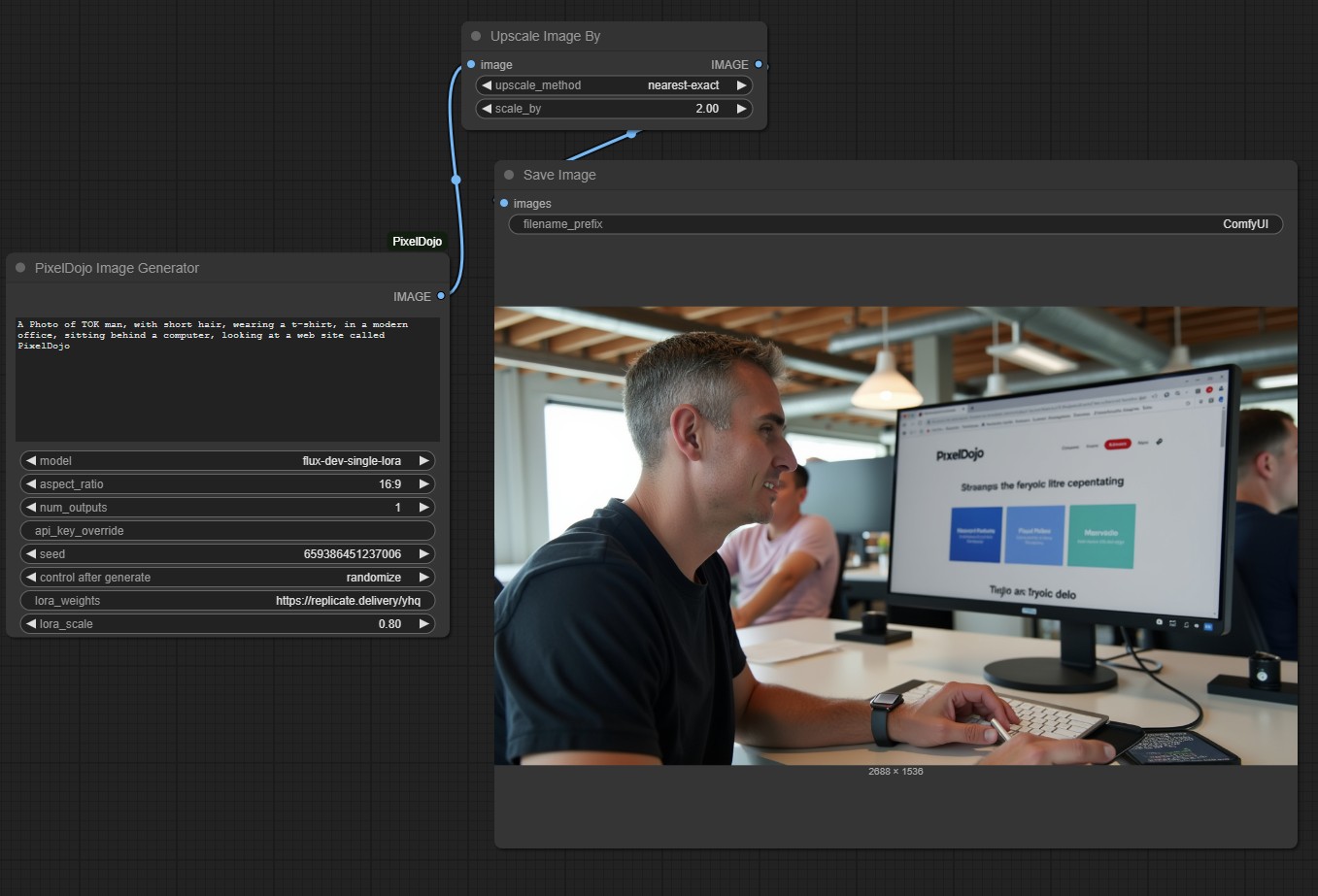The image size is (1318, 896).
Task: Increase num_outputs with right arrow
Action: 423,508
